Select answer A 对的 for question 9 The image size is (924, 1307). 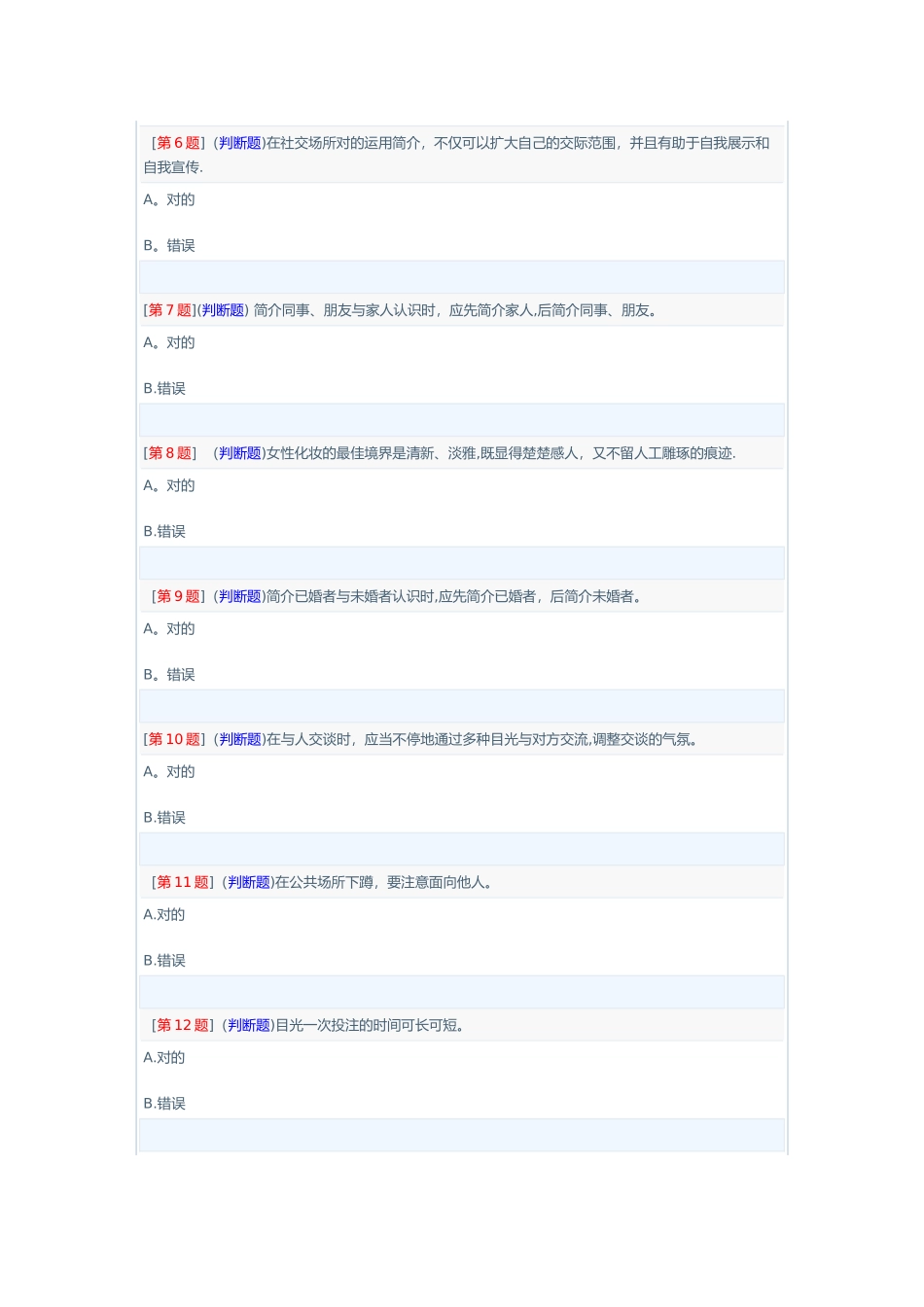(169, 628)
